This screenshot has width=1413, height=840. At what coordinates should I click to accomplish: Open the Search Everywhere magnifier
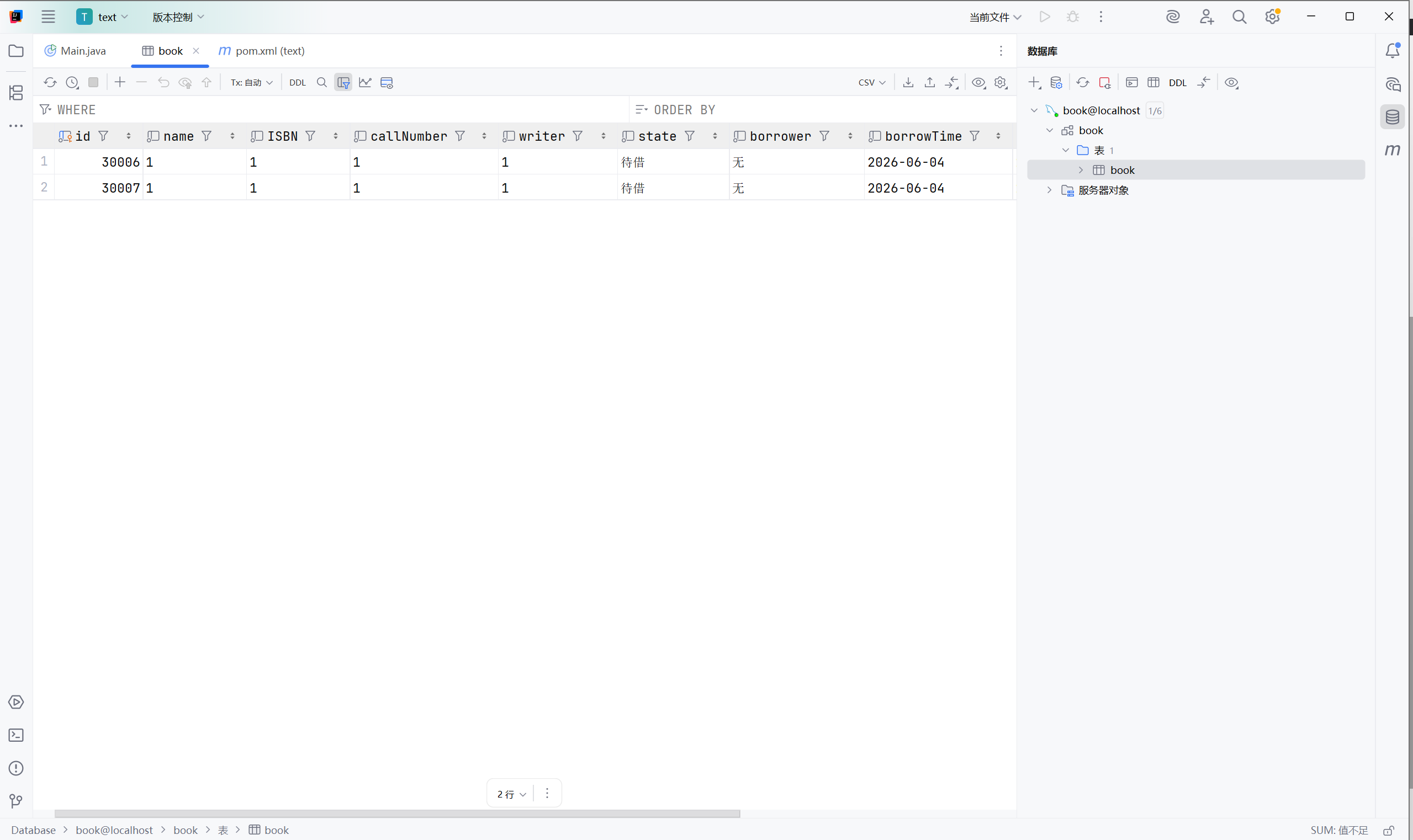pos(1239,17)
